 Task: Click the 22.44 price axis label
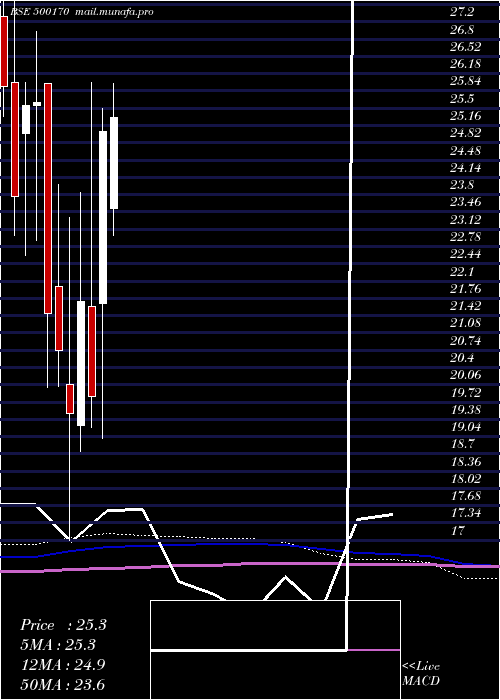click(465, 254)
